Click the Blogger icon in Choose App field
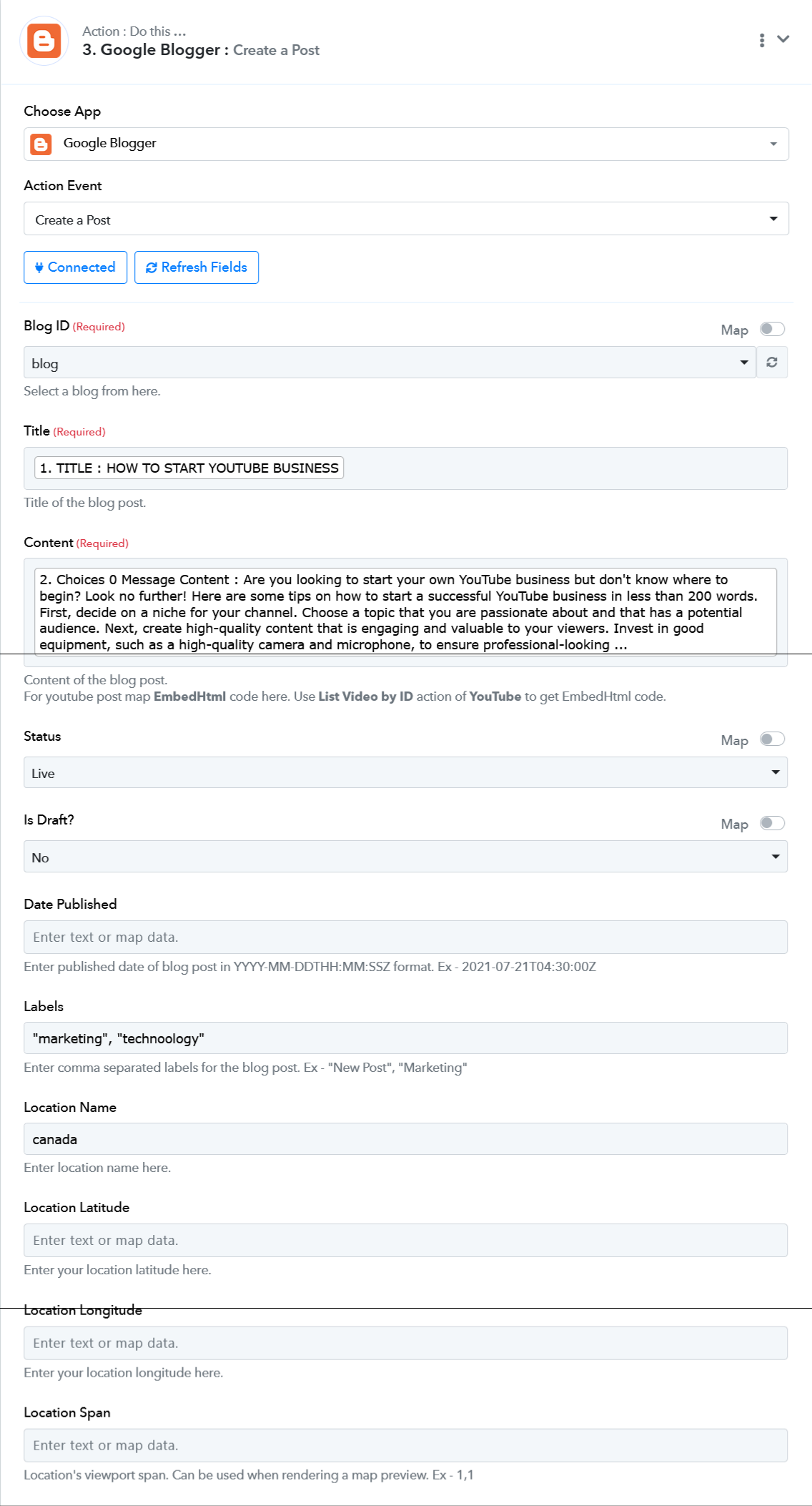Viewport: 812px width, 1506px height. (x=41, y=144)
